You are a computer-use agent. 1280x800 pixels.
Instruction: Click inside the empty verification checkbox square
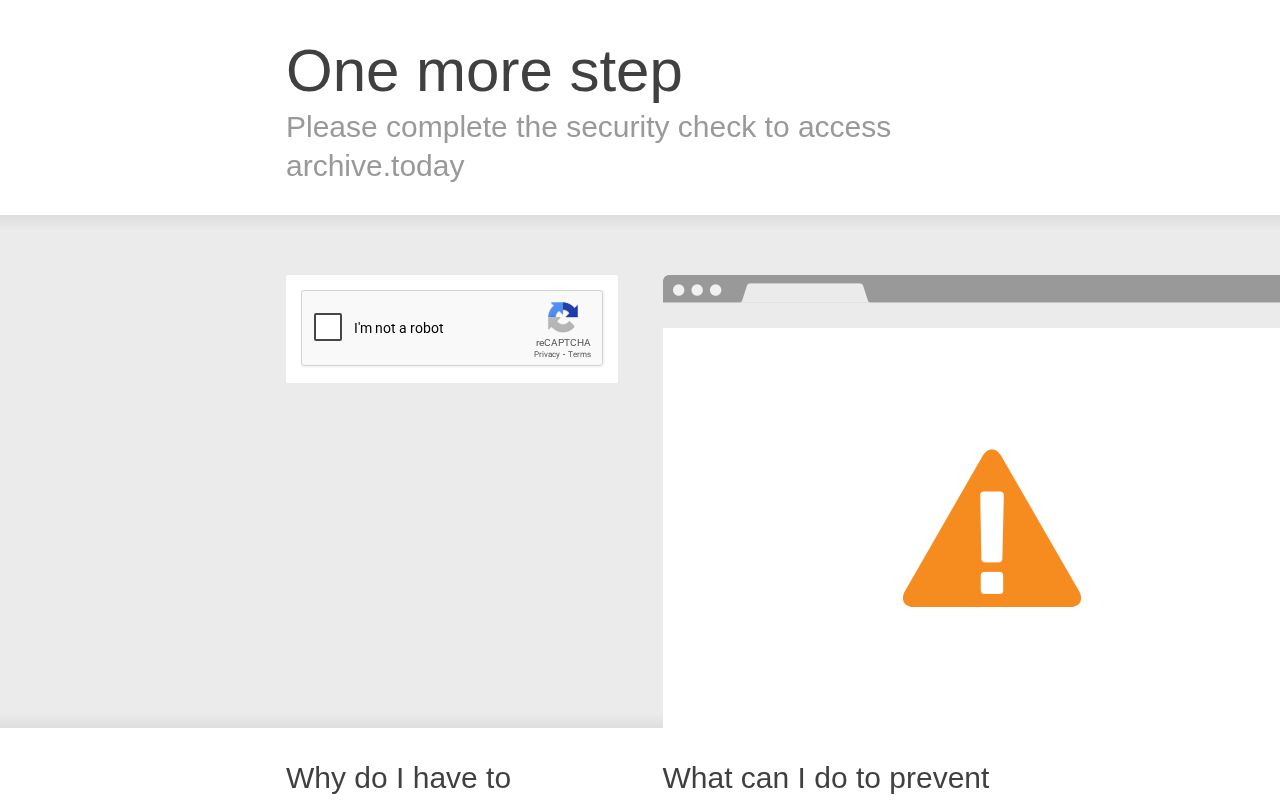[x=328, y=327]
